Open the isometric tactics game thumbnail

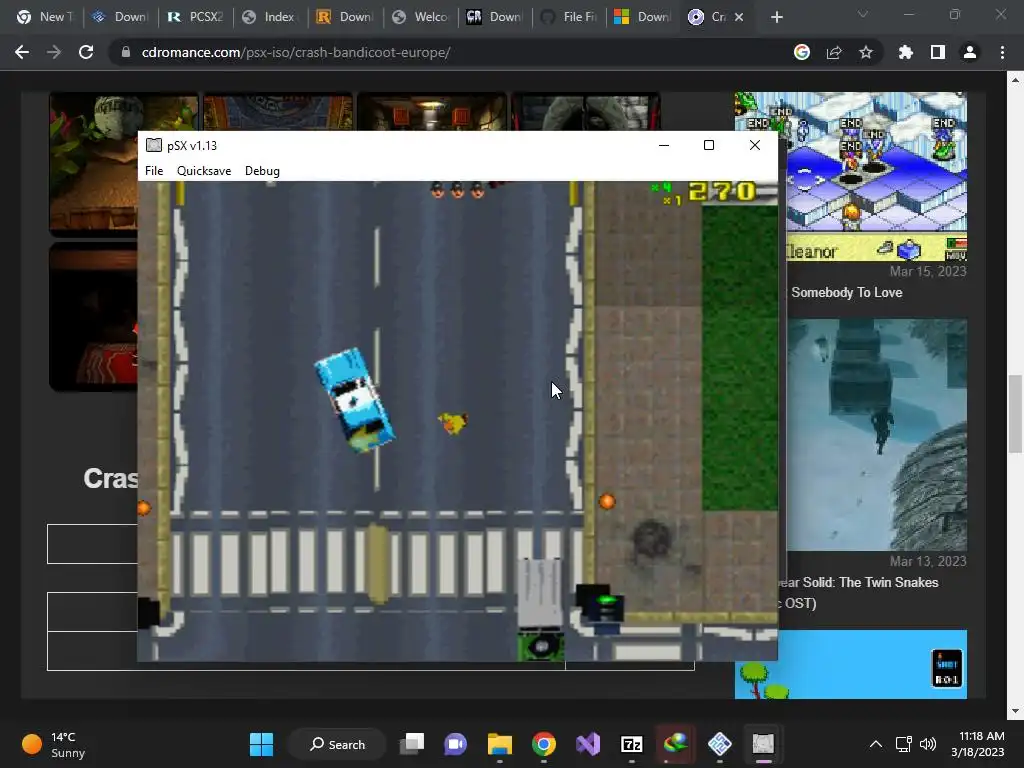[876, 176]
